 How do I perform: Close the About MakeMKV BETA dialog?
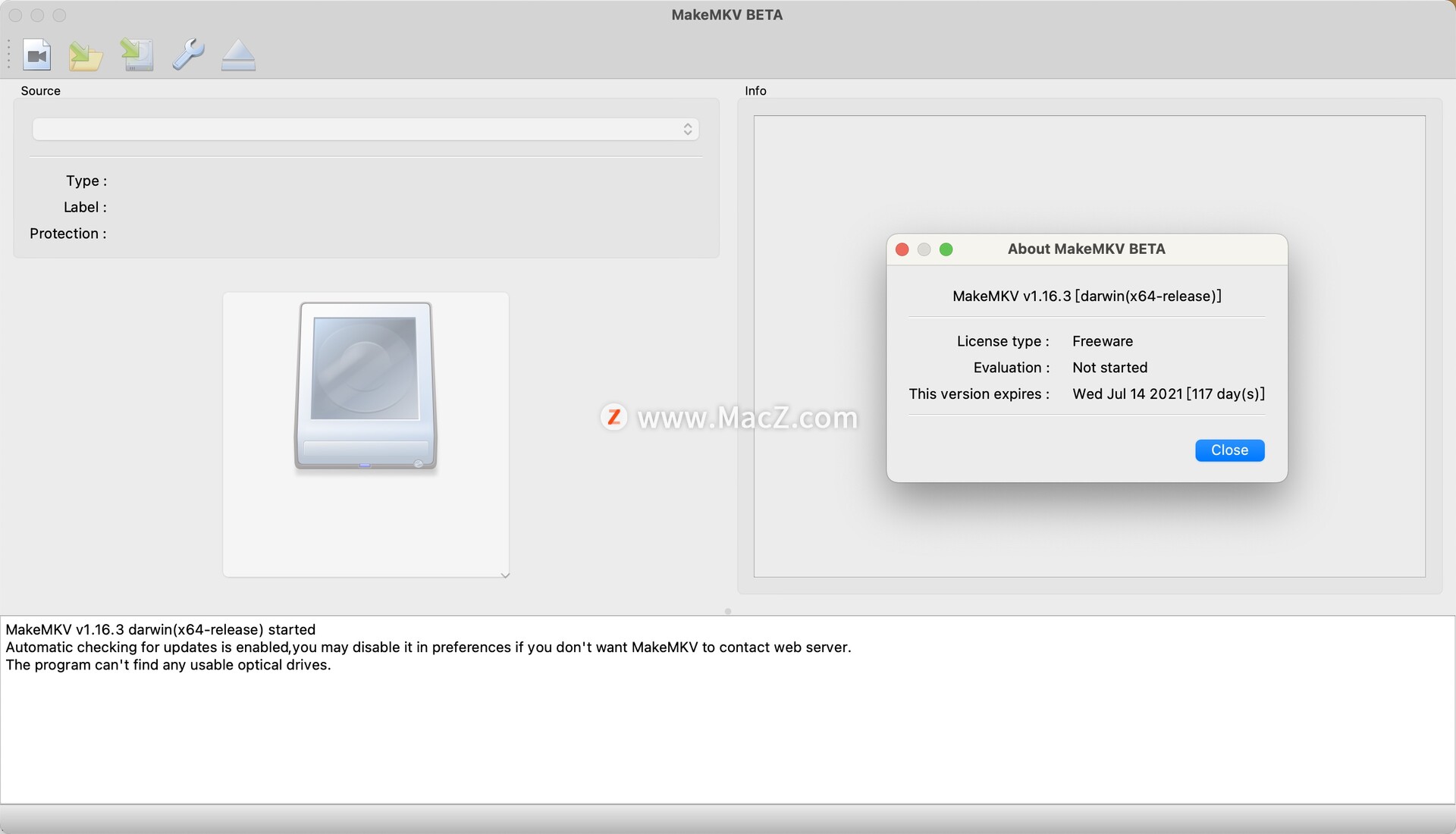click(1229, 450)
